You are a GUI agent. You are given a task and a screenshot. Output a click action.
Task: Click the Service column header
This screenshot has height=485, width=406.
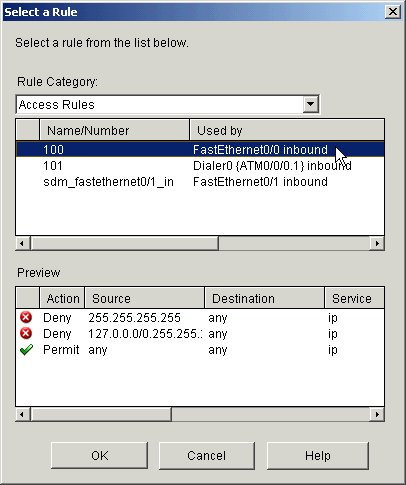click(x=354, y=298)
